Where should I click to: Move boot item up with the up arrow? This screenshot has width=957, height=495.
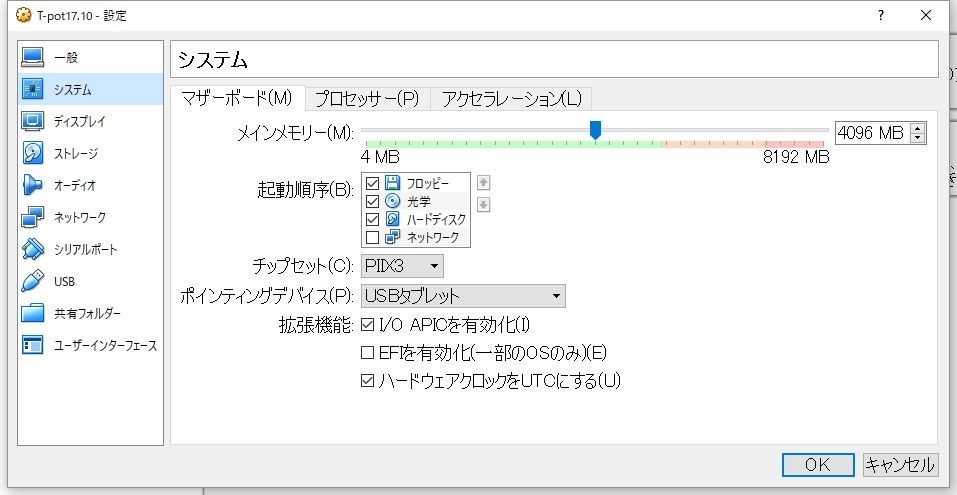[x=483, y=182]
